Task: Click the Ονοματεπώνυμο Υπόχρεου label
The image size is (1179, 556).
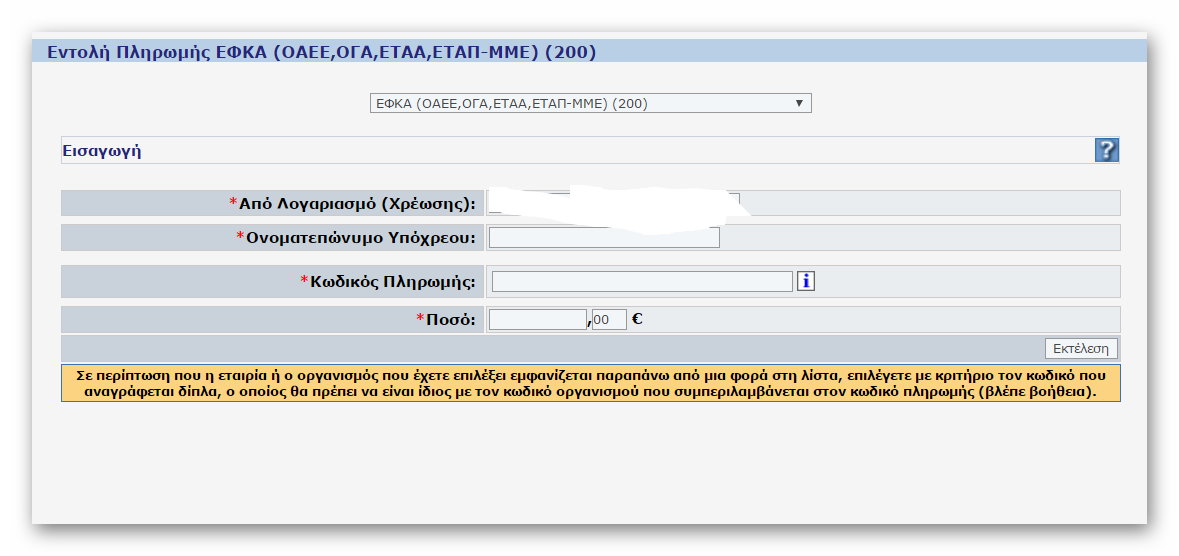Action: pos(360,237)
